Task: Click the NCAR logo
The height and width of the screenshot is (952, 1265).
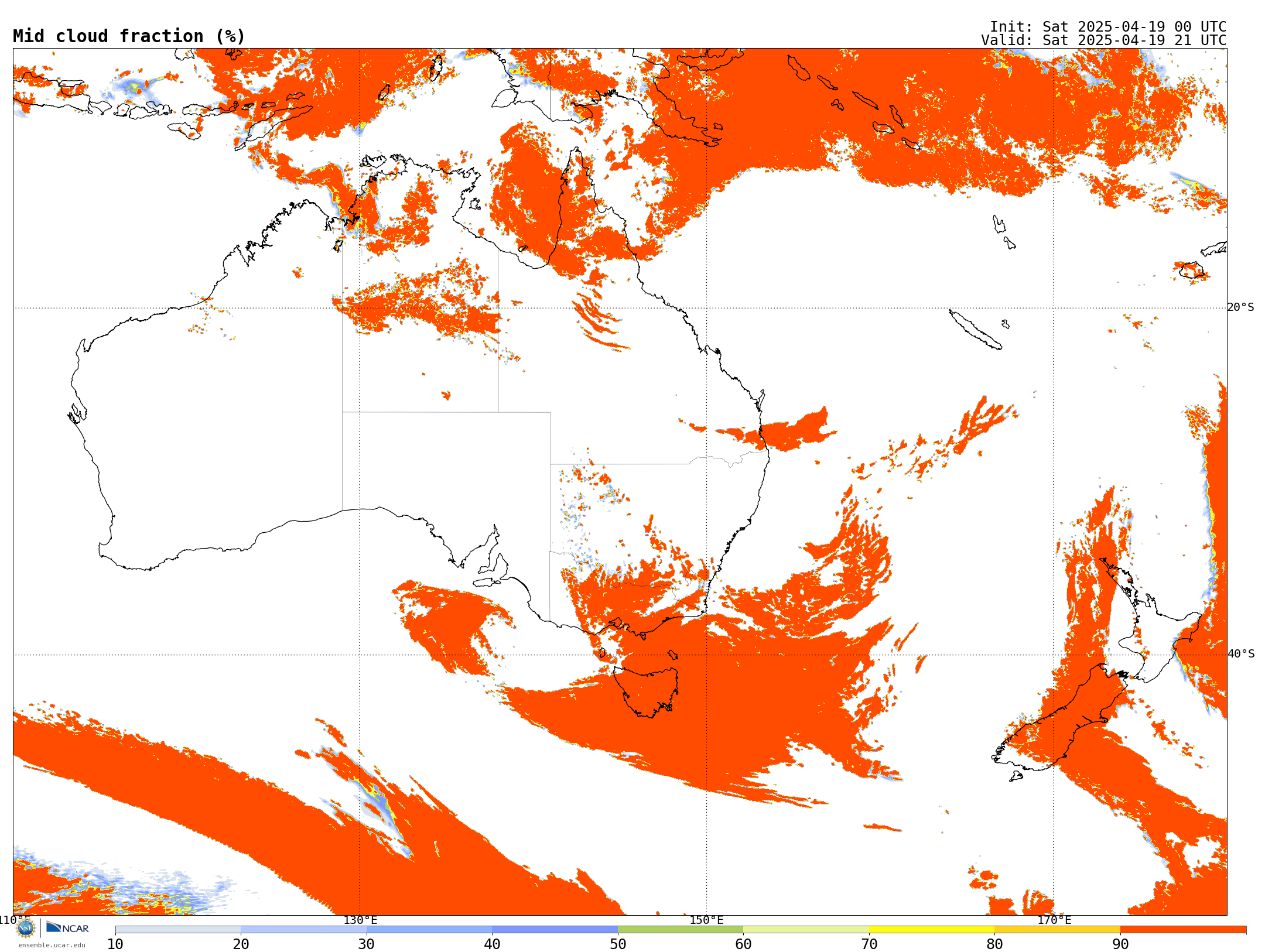Action: tap(67, 927)
